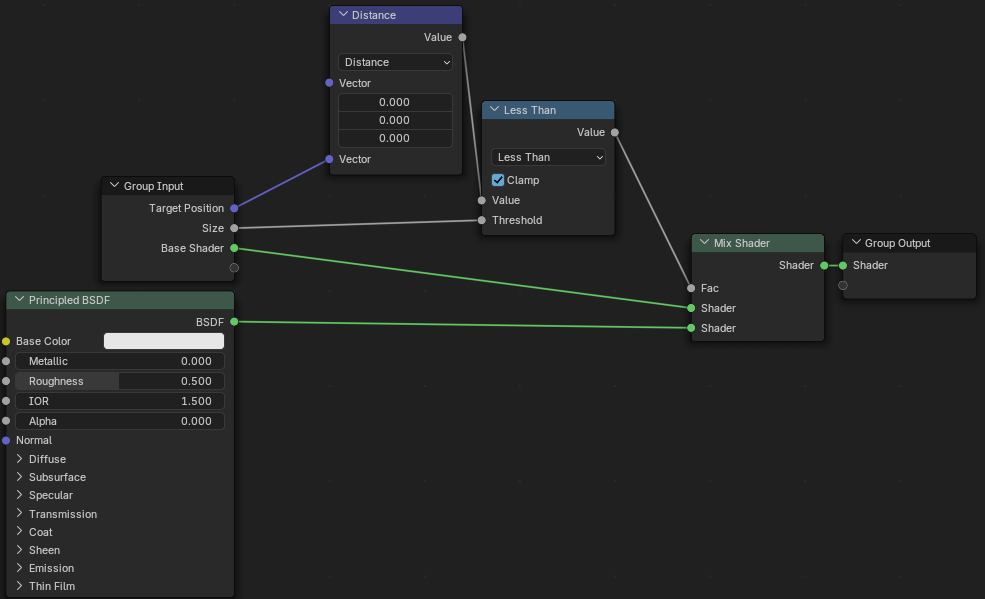Collapse the Less Than node header arrow
985x599 pixels.
pyautogui.click(x=496, y=110)
